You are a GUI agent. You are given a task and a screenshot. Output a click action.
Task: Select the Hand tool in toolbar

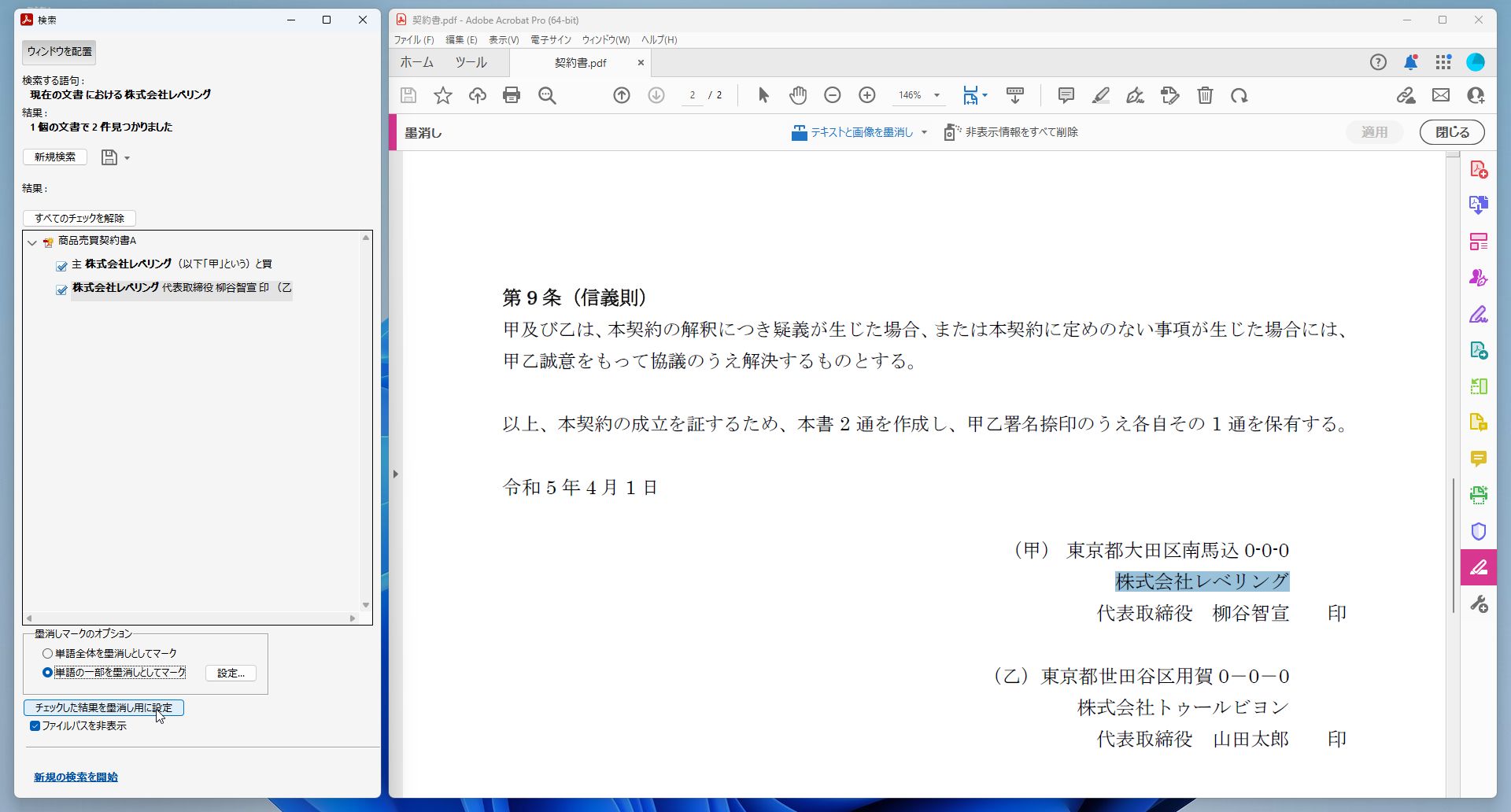tap(797, 94)
